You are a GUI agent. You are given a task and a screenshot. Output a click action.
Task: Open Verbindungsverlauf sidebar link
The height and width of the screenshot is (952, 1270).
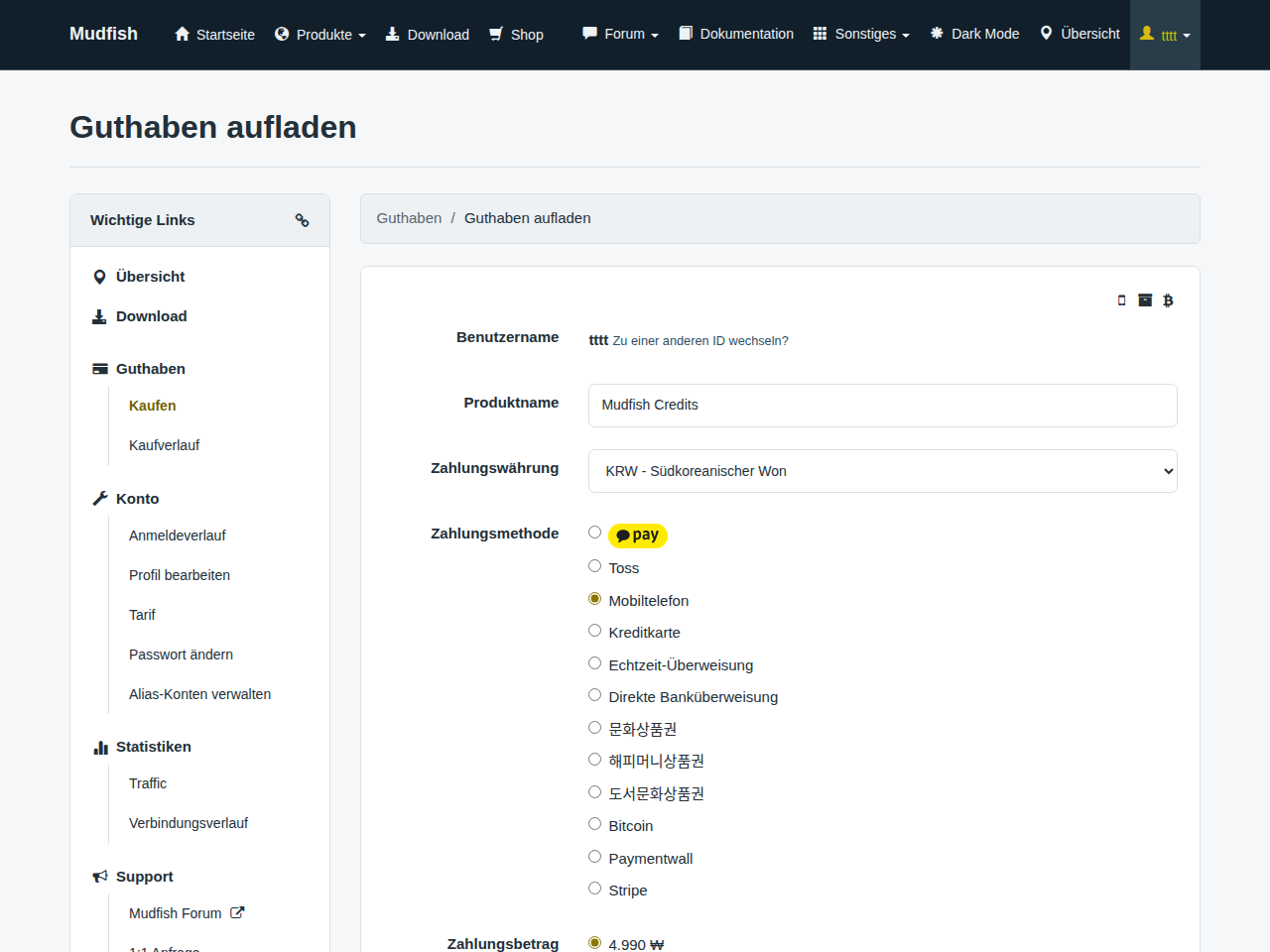click(189, 823)
